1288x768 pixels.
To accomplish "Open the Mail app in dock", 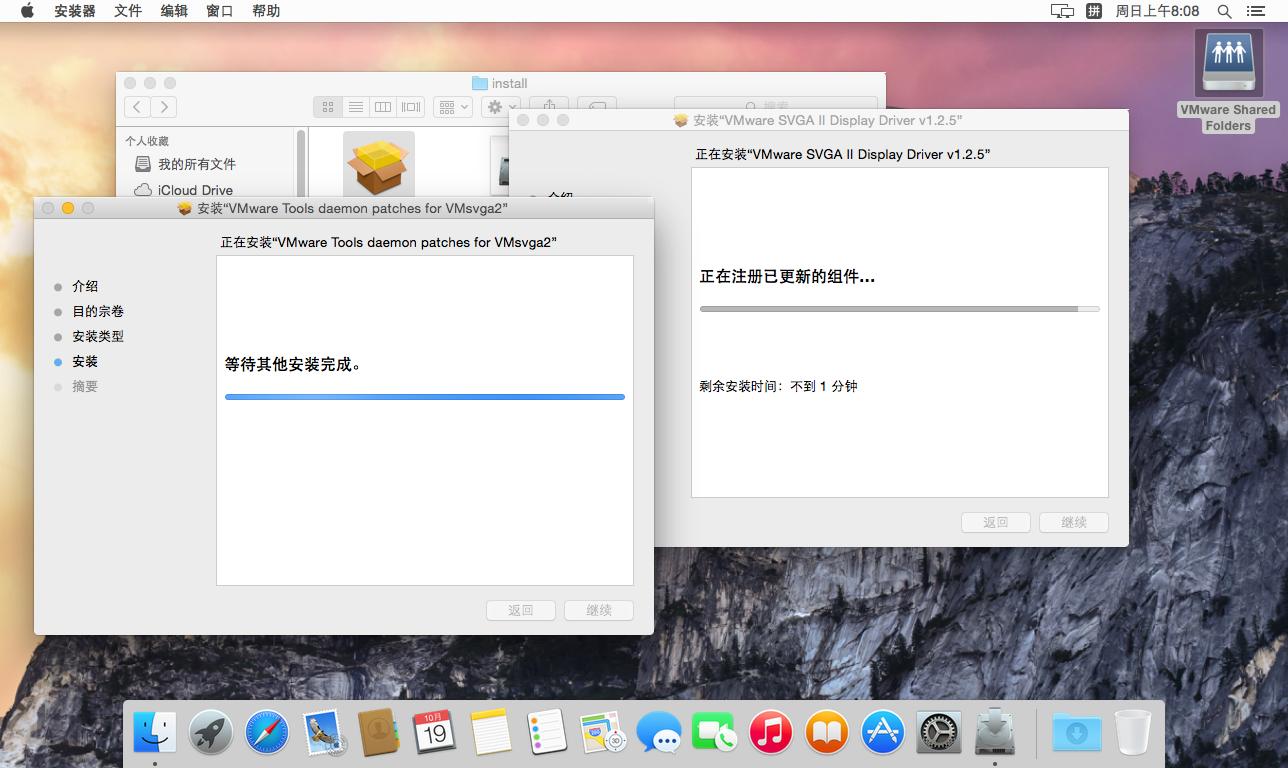I will tap(323, 733).
